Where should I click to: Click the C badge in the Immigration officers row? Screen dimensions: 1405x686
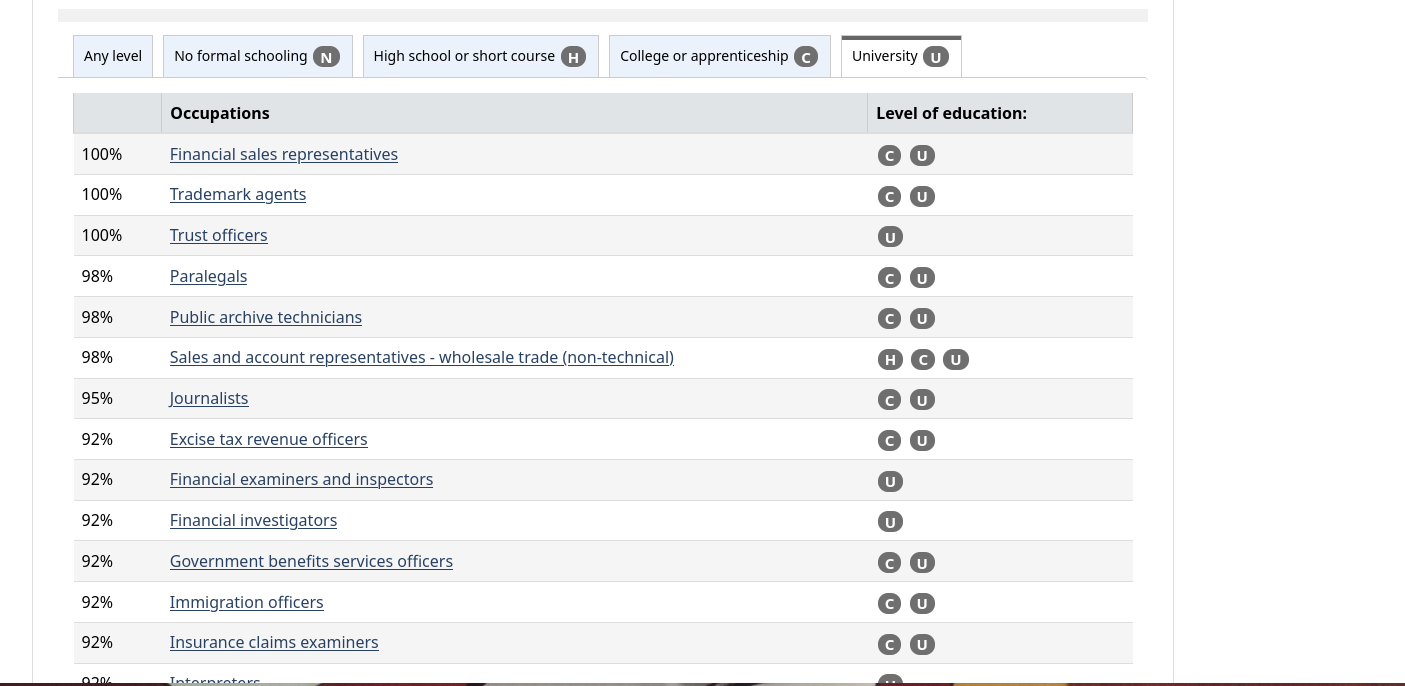(x=889, y=604)
